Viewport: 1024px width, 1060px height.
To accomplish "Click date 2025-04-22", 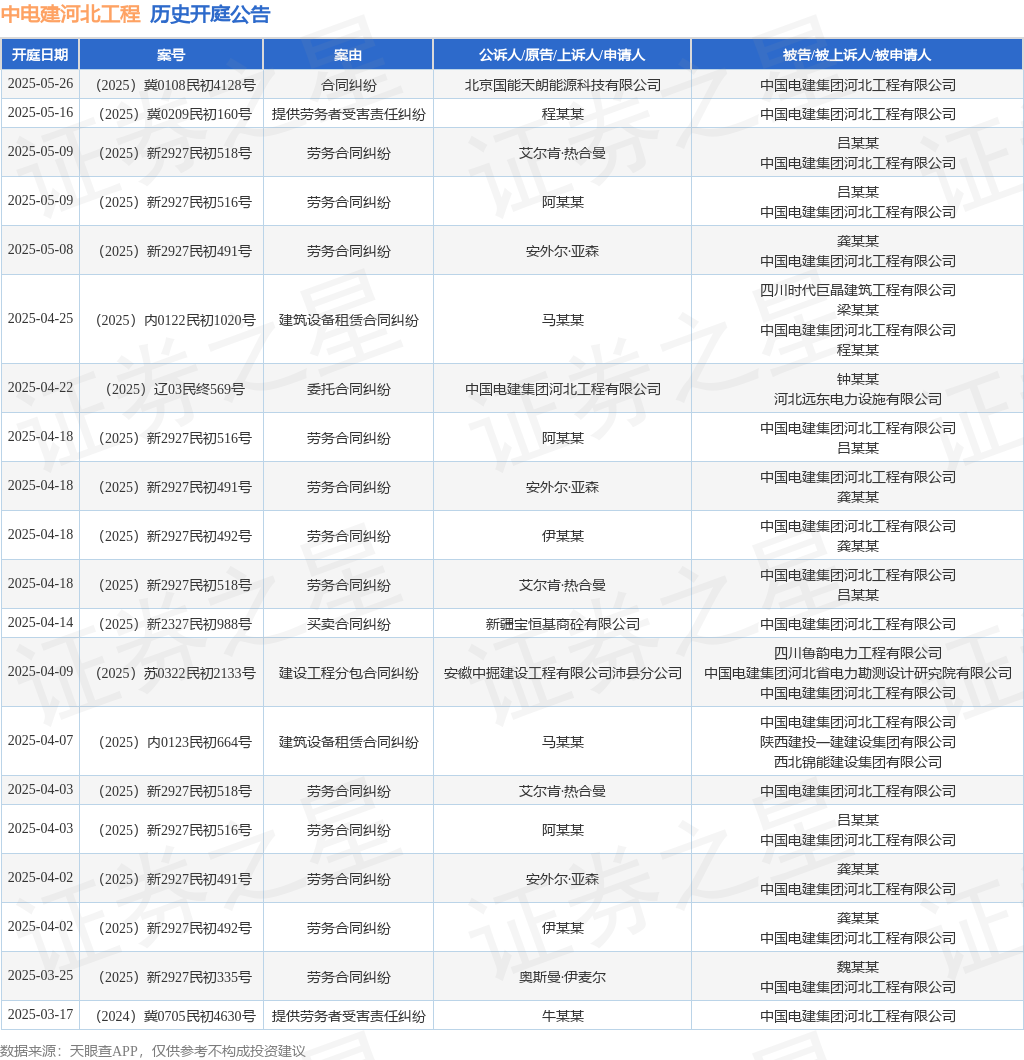I will [x=41, y=387].
